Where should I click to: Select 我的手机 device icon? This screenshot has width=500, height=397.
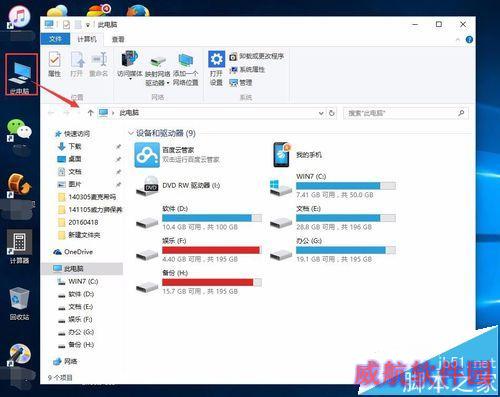297,155
